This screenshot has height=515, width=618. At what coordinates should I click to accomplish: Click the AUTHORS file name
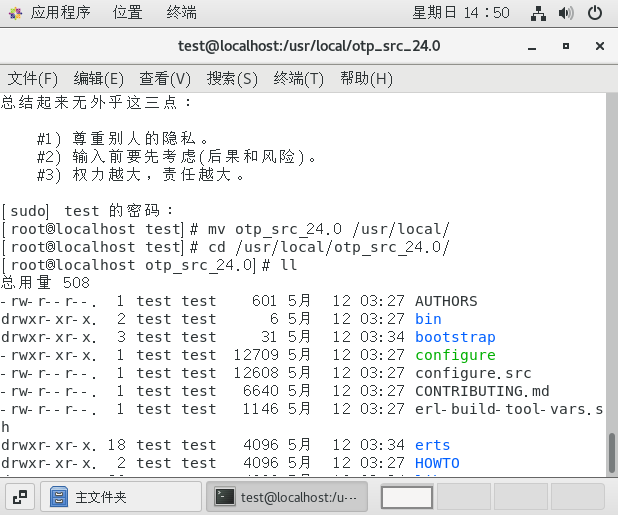click(x=446, y=301)
